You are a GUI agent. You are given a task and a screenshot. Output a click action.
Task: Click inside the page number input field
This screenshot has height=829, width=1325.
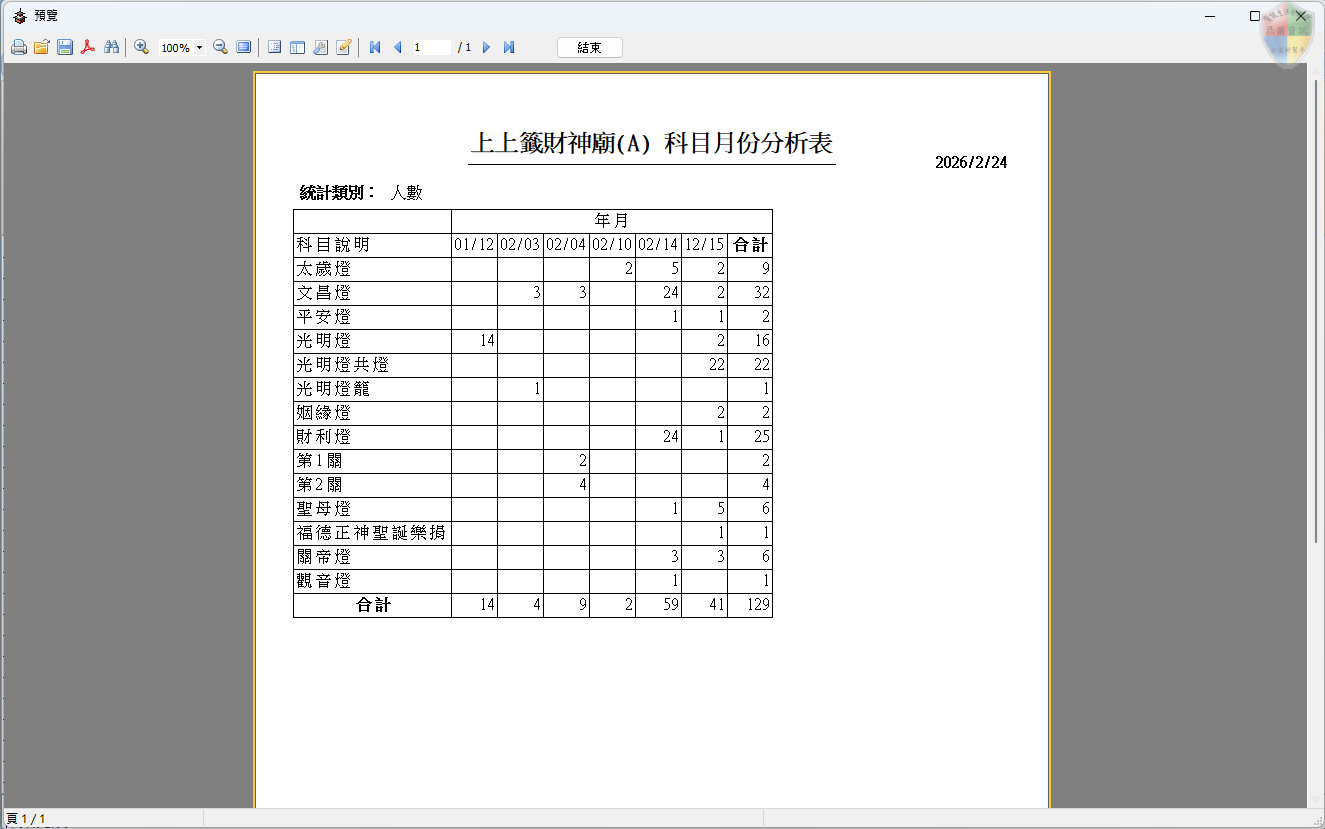432,46
